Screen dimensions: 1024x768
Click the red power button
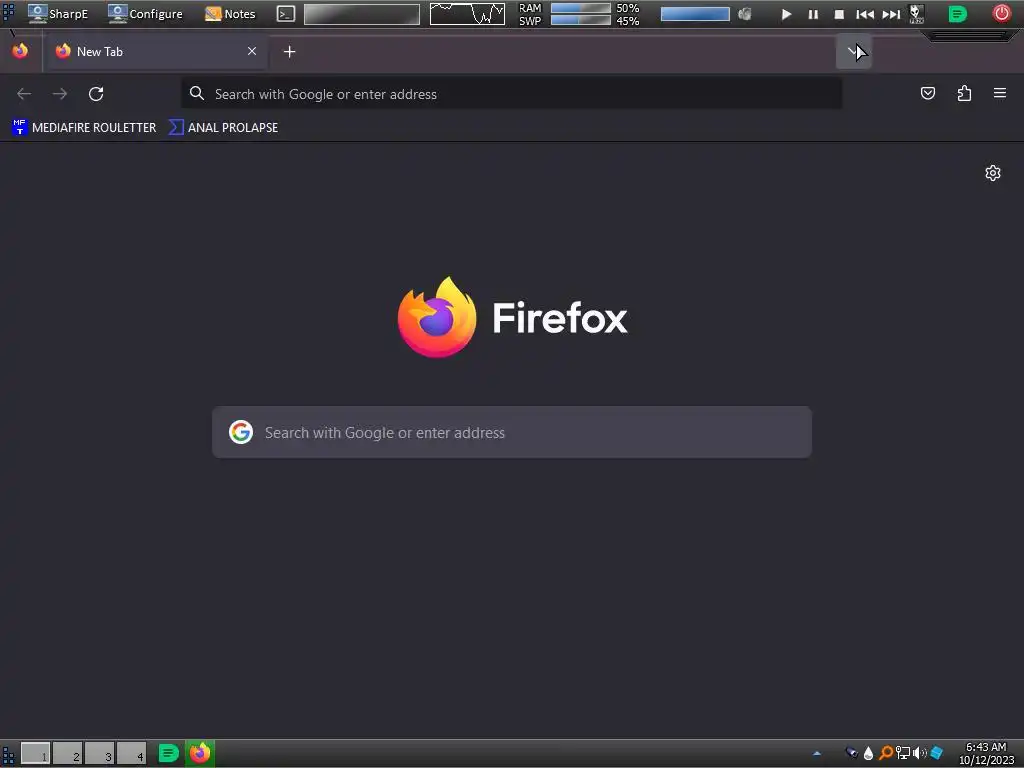coord(1002,13)
